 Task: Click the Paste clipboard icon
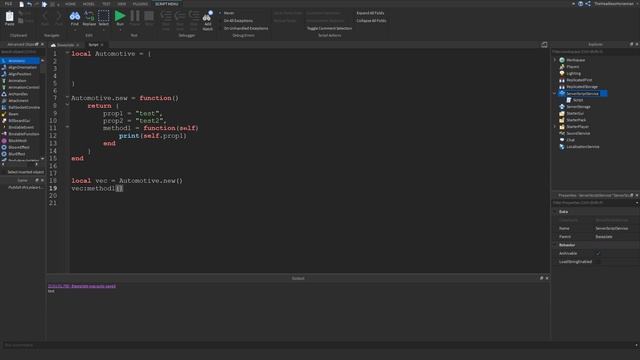[x=9, y=17]
